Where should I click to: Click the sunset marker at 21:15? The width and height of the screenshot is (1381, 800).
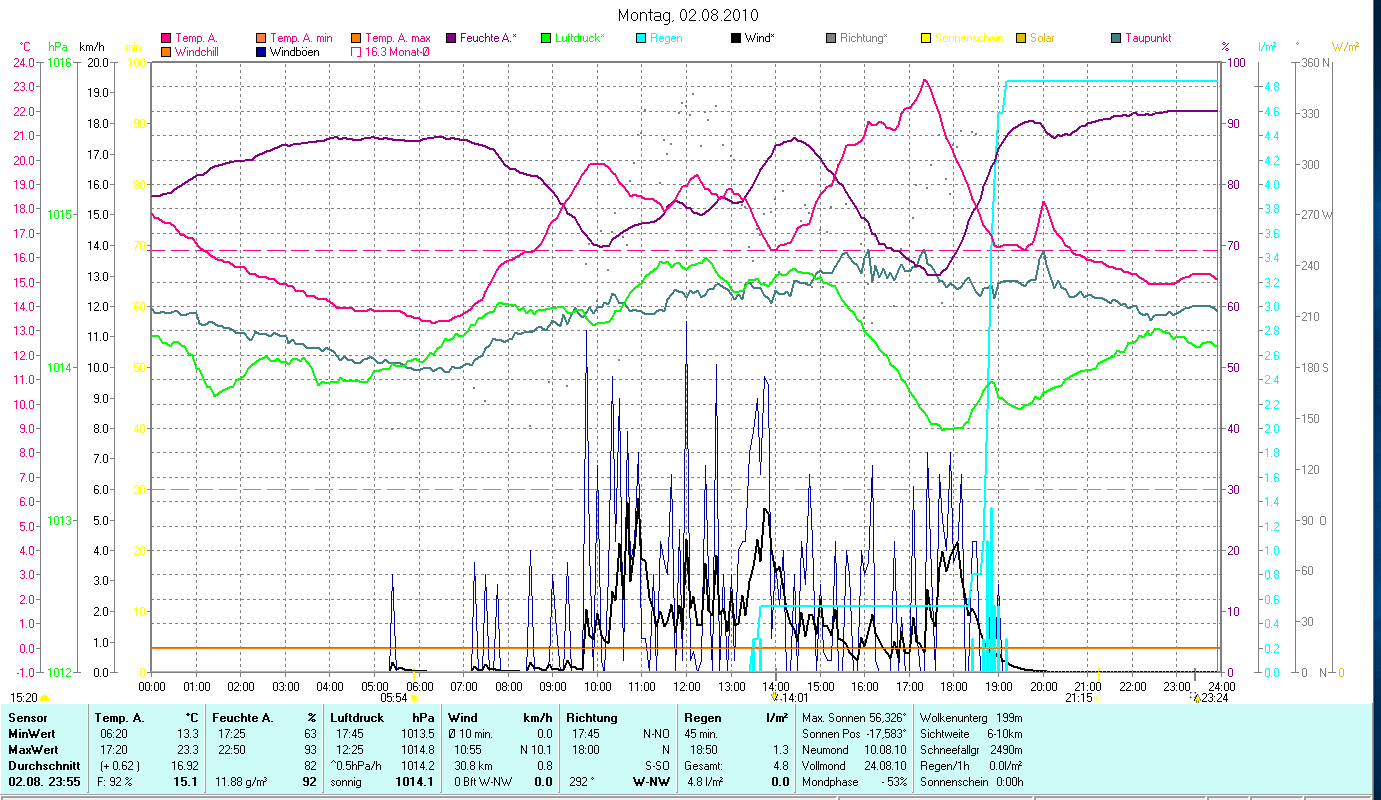1097,698
